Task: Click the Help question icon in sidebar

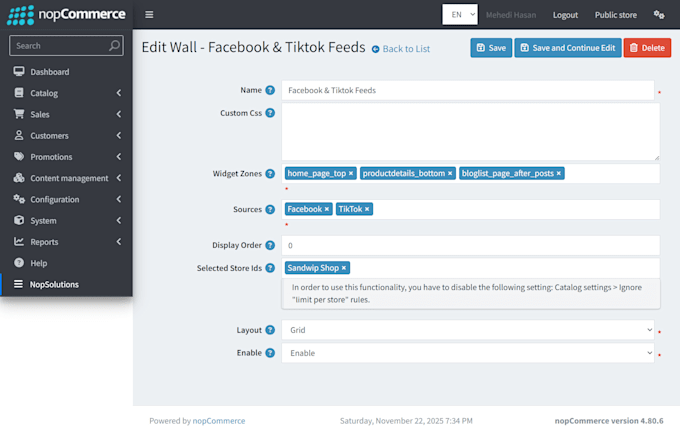Action: [x=19, y=263]
